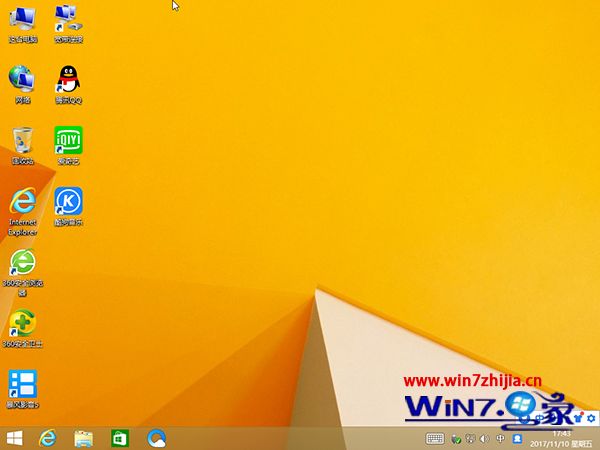Screen dimensions: 600x450
Task: Open Internet Explorer desktop shortcut
Action: [22, 202]
